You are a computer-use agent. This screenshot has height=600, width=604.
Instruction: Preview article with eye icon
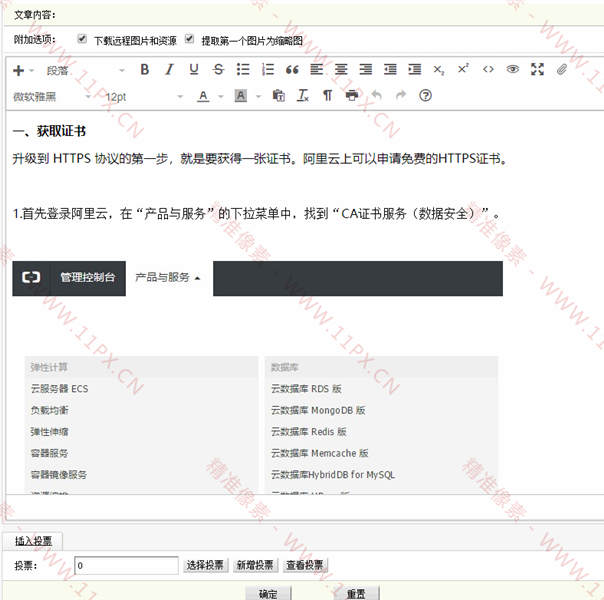click(513, 69)
